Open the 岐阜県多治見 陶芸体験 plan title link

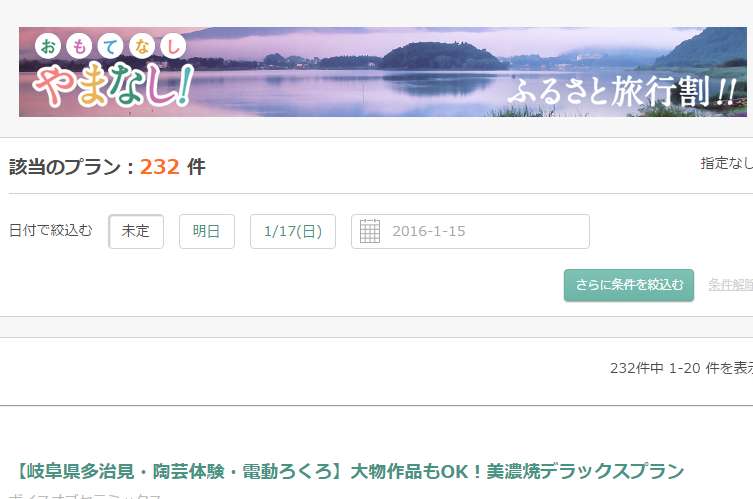click(349, 471)
